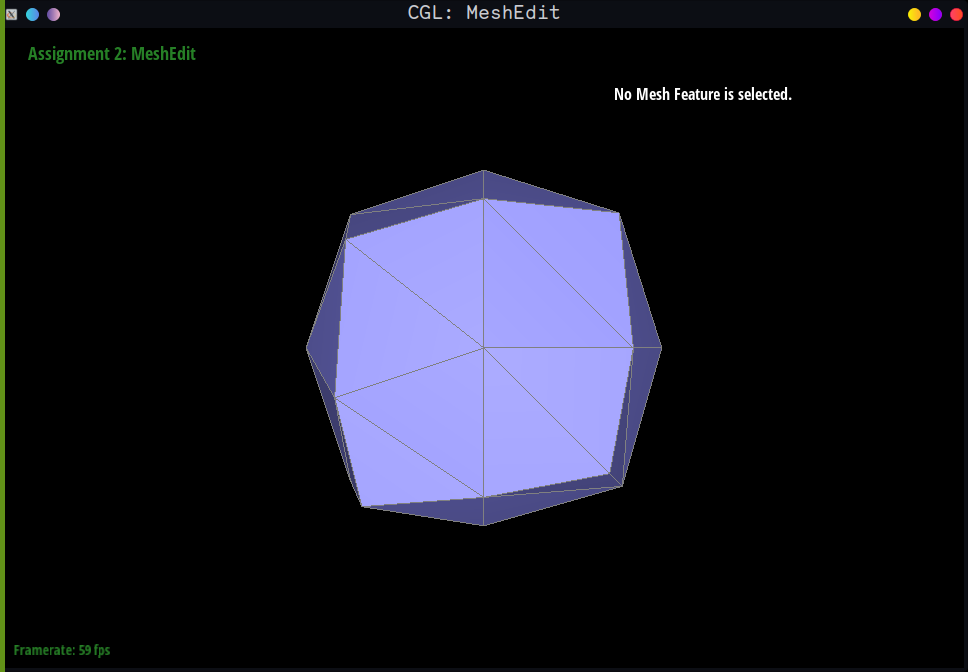Pick the rightmost vertex of the mesh
Image resolution: width=968 pixels, height=672 pixels.
click(661, 348)
